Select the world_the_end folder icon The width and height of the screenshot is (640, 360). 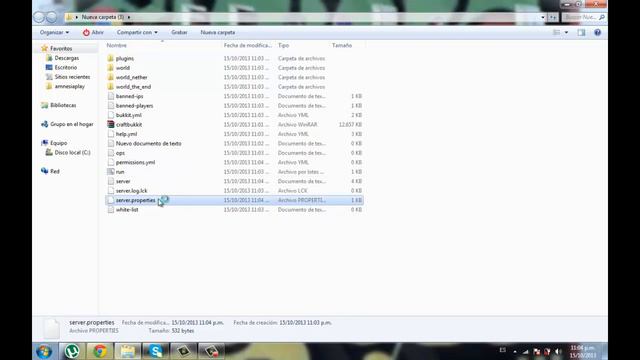pyautogui.click(x=111, y=87)
